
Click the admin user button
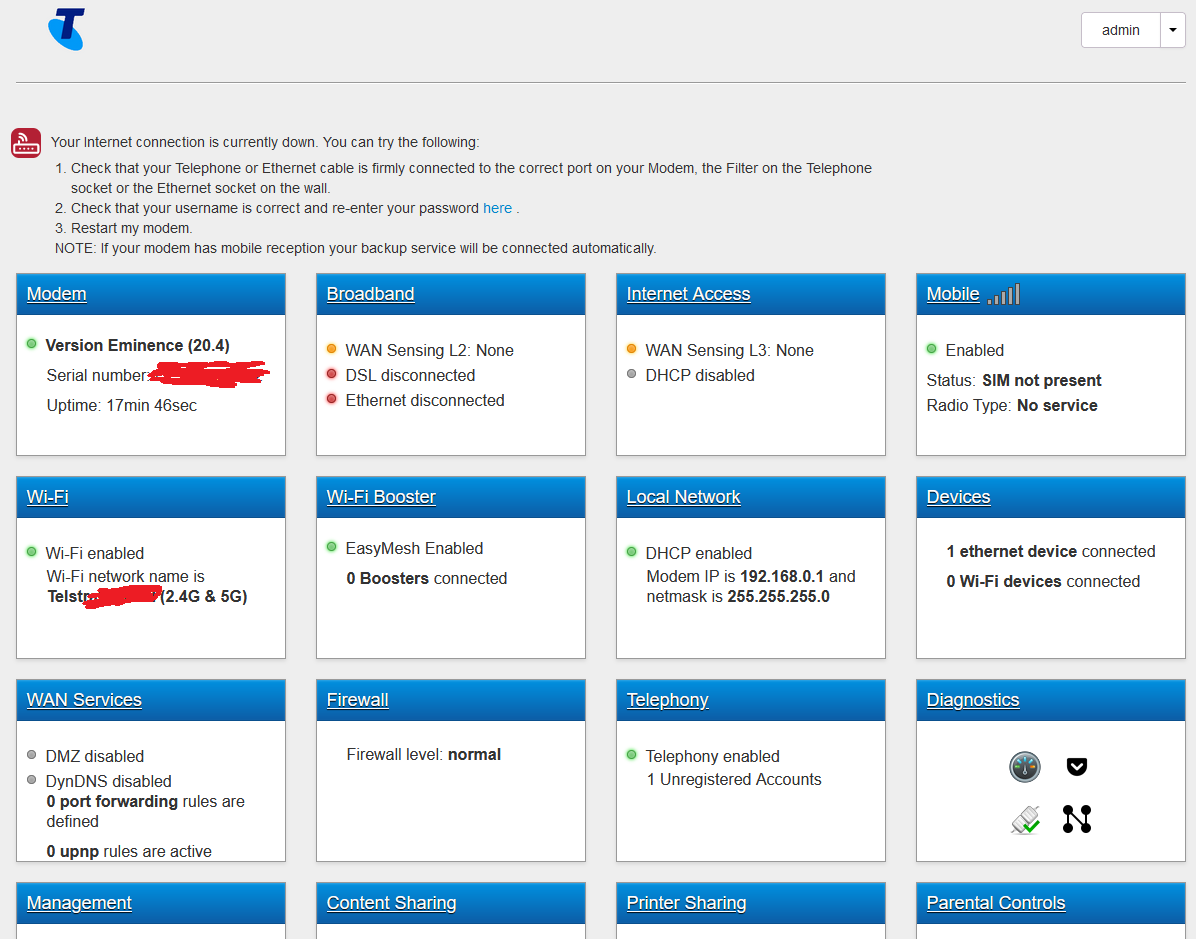tap(1120, 31)
